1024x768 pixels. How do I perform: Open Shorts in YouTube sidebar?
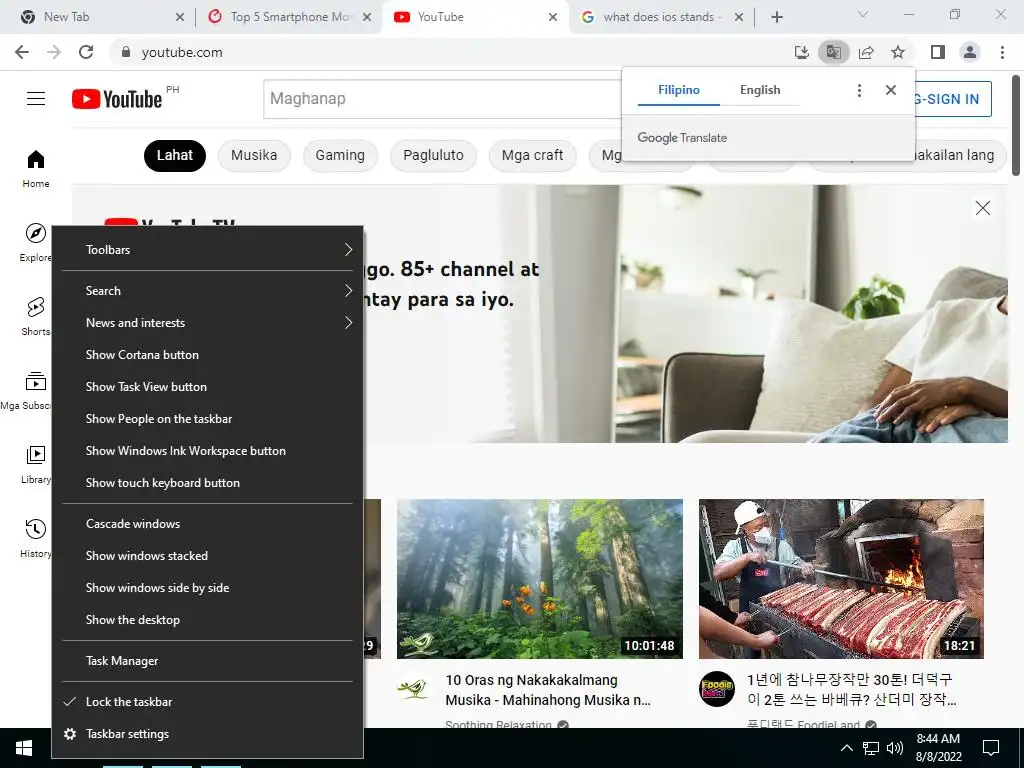click(x=35, y=317)
